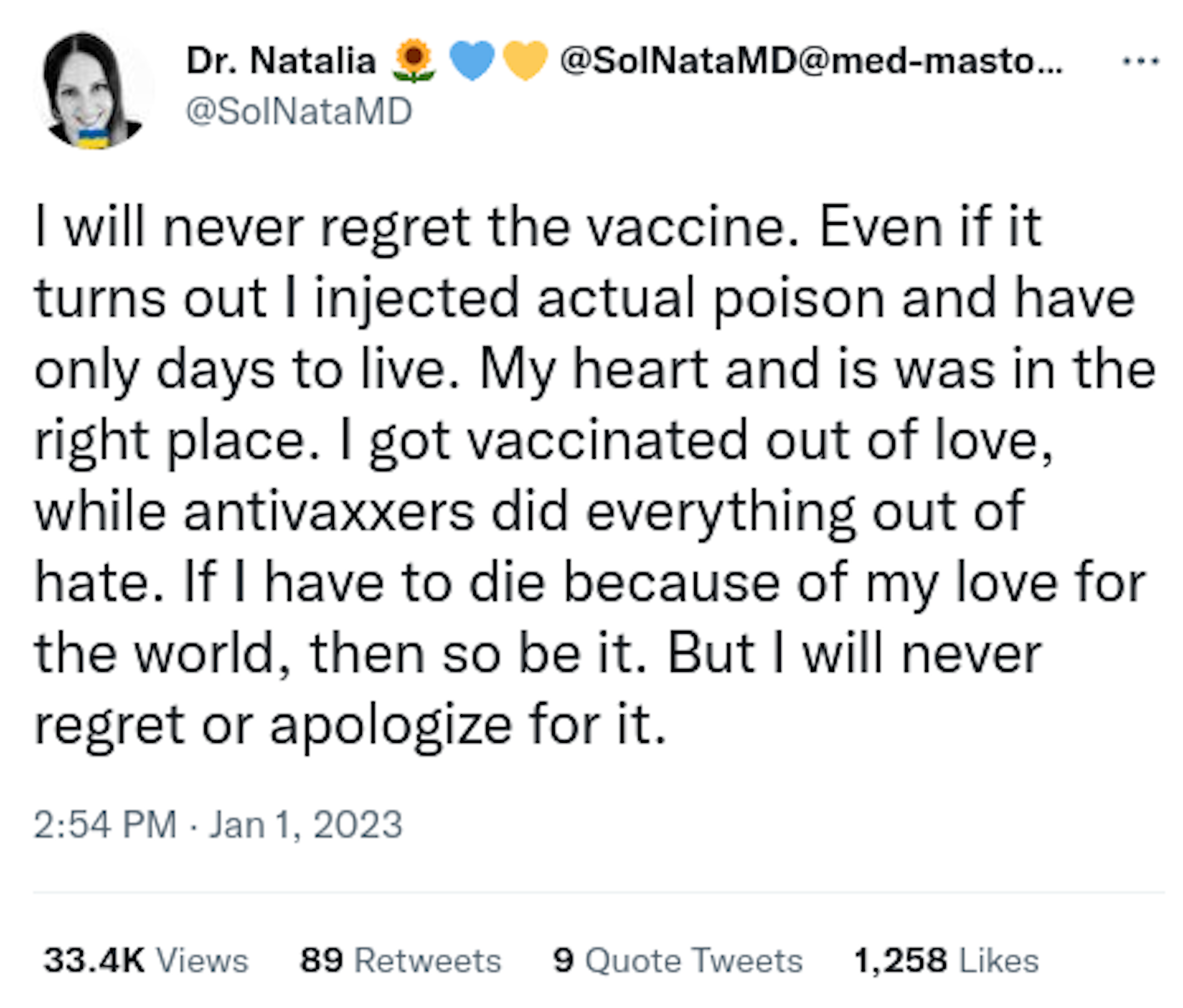Image resolution: width=1183 pixels, height=1008 pixels.
Task: Click the Ukraine flag on the avatar
Action: 93,138
